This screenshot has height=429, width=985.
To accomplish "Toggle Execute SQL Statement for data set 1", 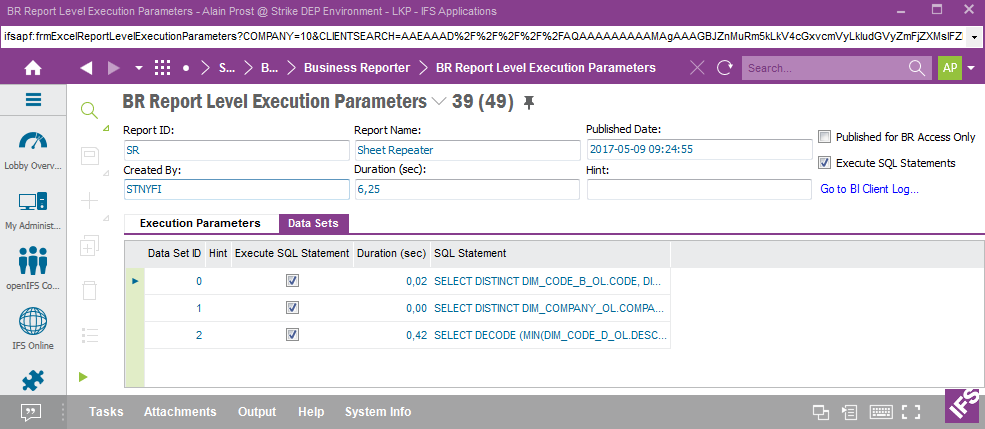I will point(292,308).
